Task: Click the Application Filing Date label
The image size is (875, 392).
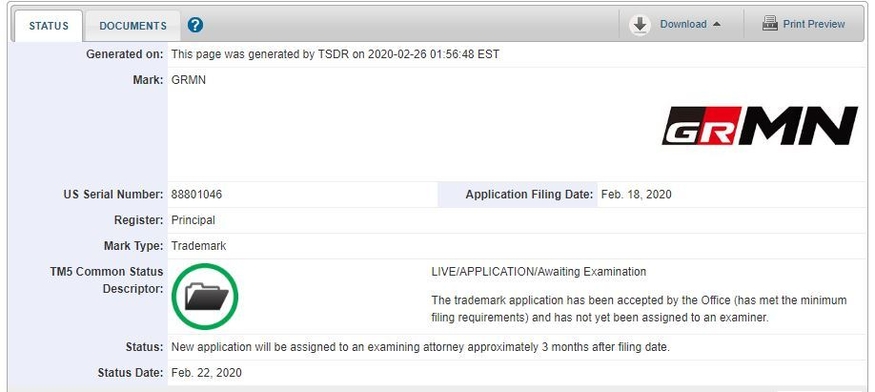Action: point(529,194)
